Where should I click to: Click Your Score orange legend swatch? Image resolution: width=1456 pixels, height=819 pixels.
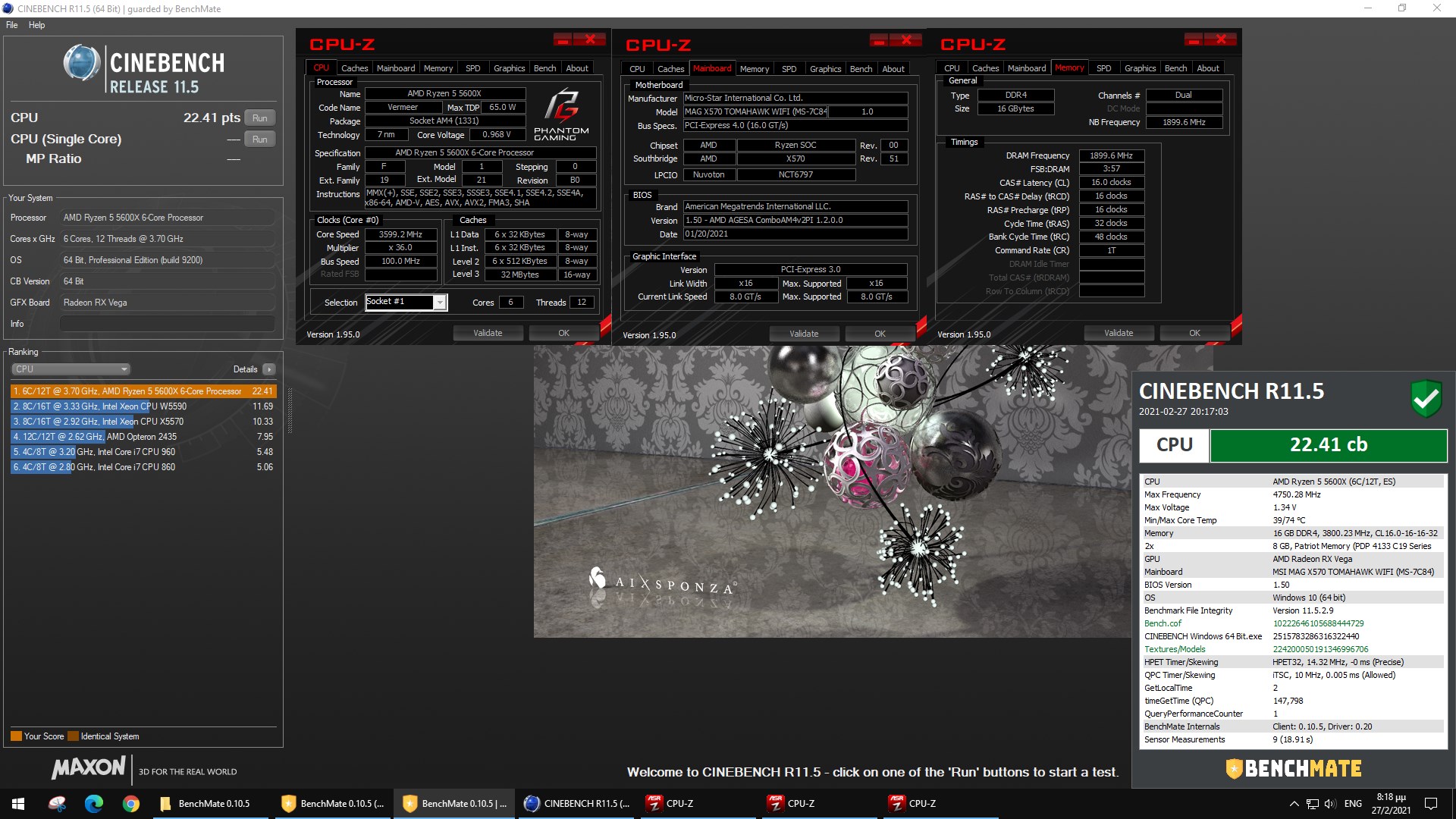click(16, 736)
